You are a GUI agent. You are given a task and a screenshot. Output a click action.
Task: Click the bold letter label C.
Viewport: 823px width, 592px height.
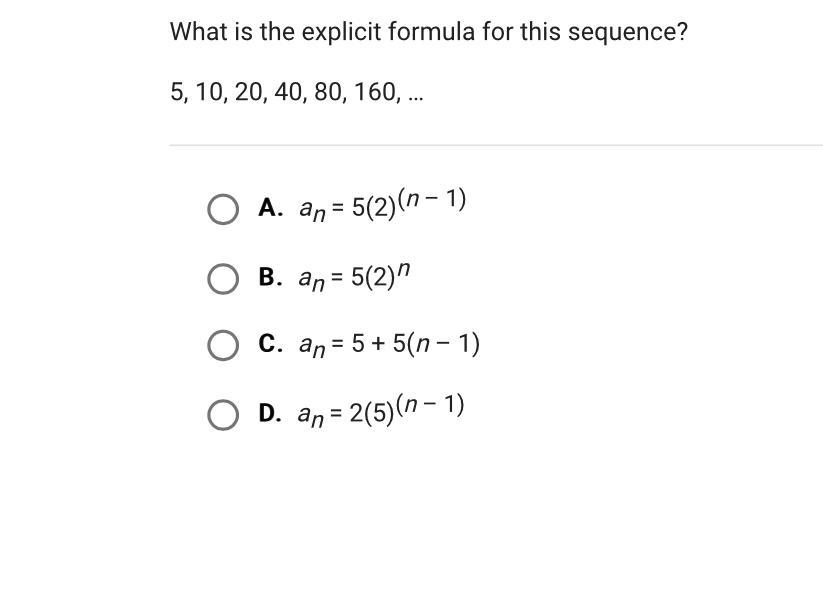270,344
